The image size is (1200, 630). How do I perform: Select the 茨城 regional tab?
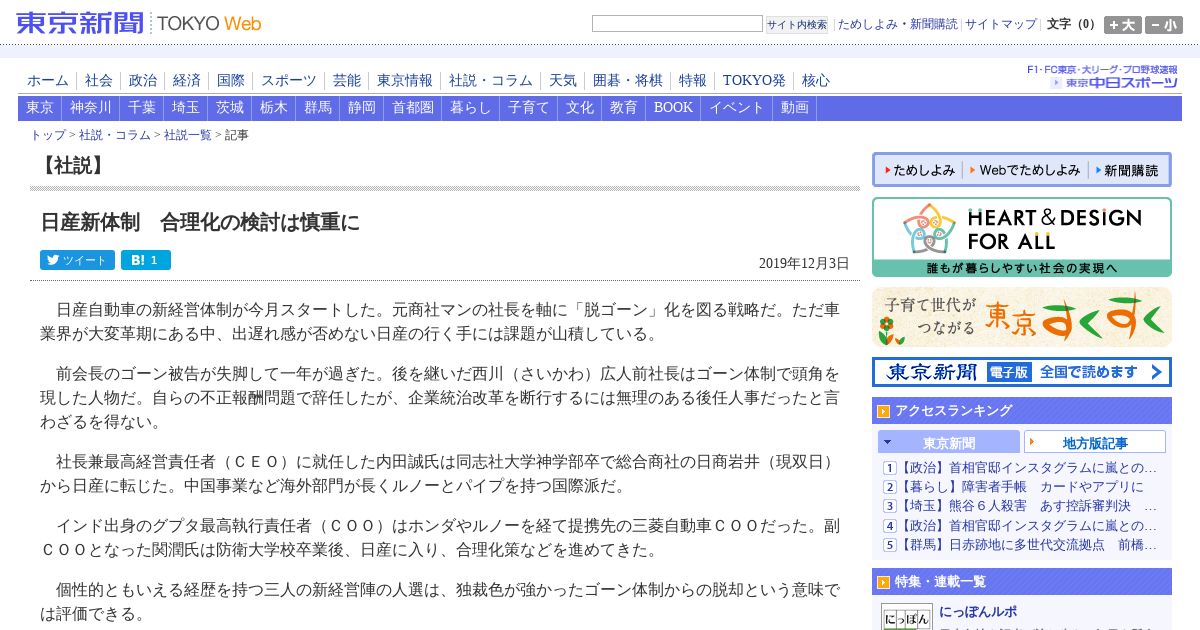[x=230, y=108]
